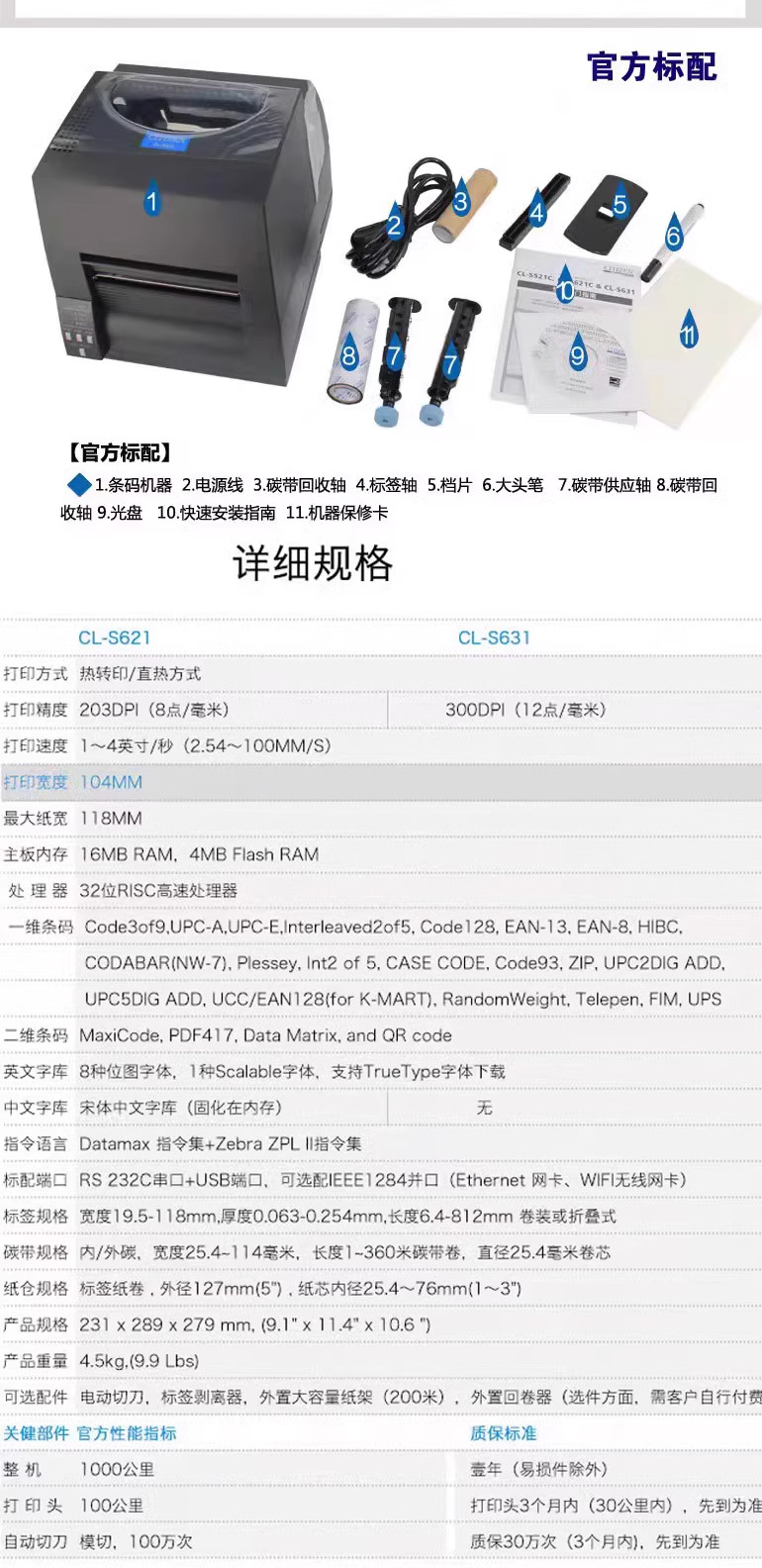Click the number 4 marker on label shaft
The height and width of the screenshot is (1568, 762).
click(x=537, y=208)
